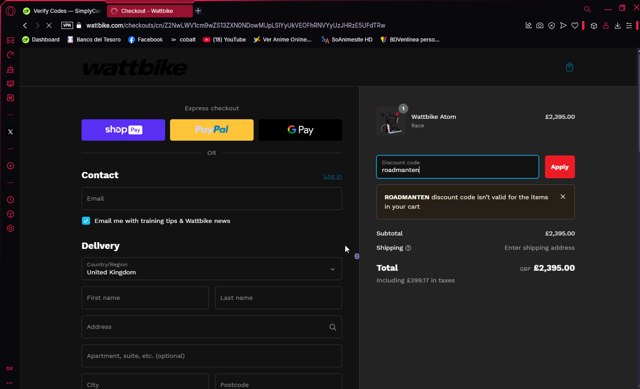Add page to bookmarks heart icon

coord(575,25)
